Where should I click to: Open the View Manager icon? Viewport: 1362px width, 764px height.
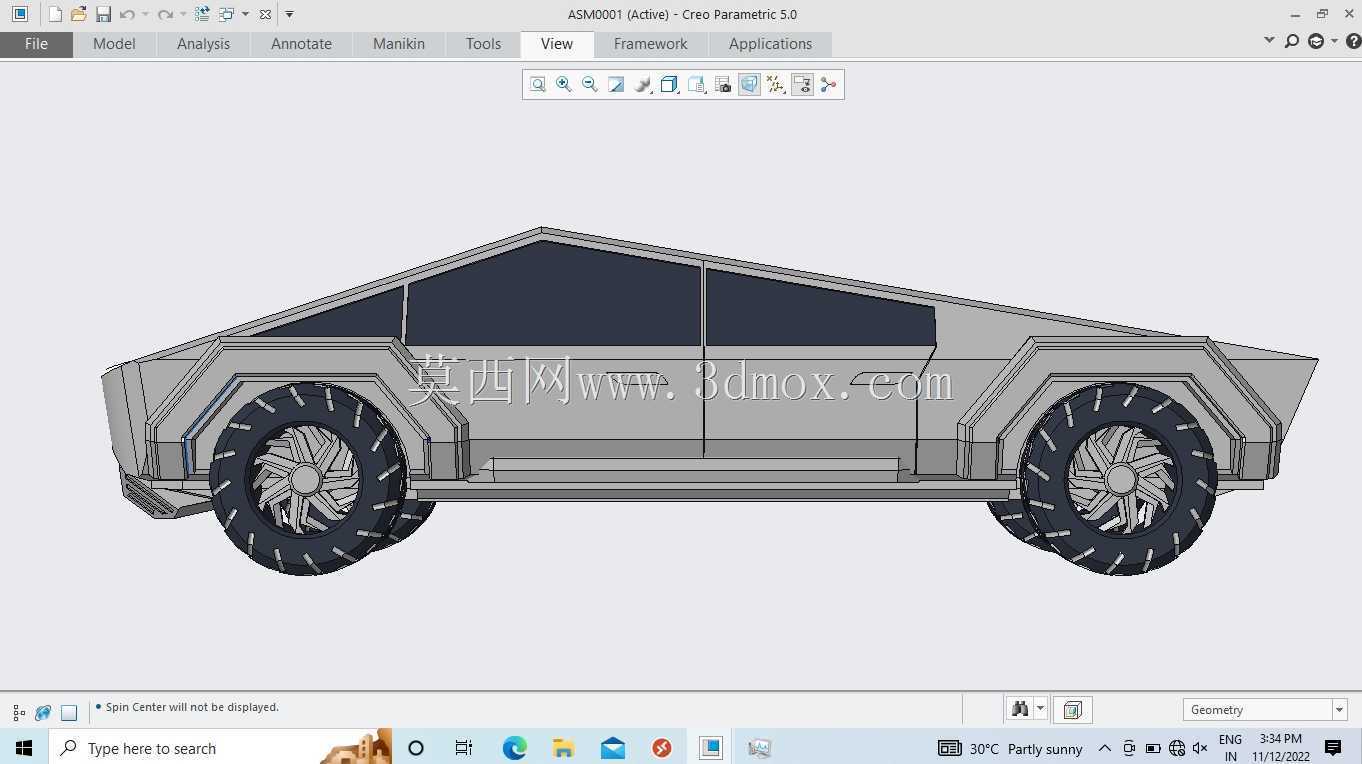pos(723,85)
